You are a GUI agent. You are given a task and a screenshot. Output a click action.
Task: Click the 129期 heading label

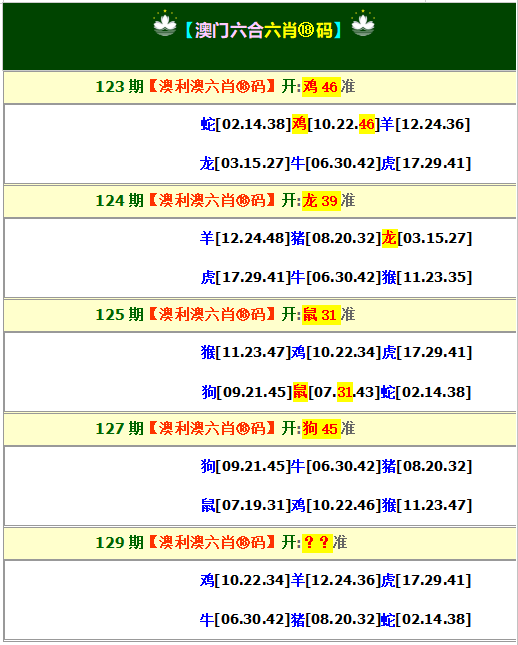(x=120, y=543)
